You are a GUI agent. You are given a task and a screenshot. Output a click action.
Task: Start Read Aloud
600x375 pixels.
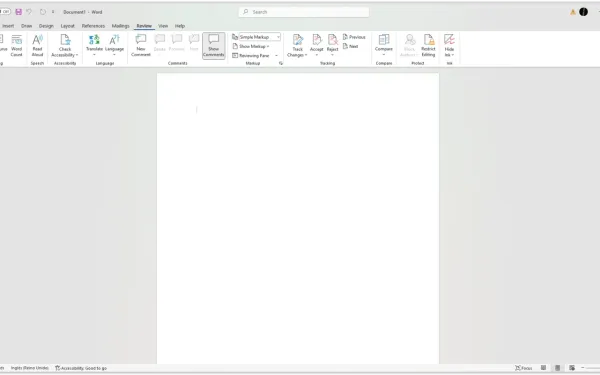[x=37, y=46]
